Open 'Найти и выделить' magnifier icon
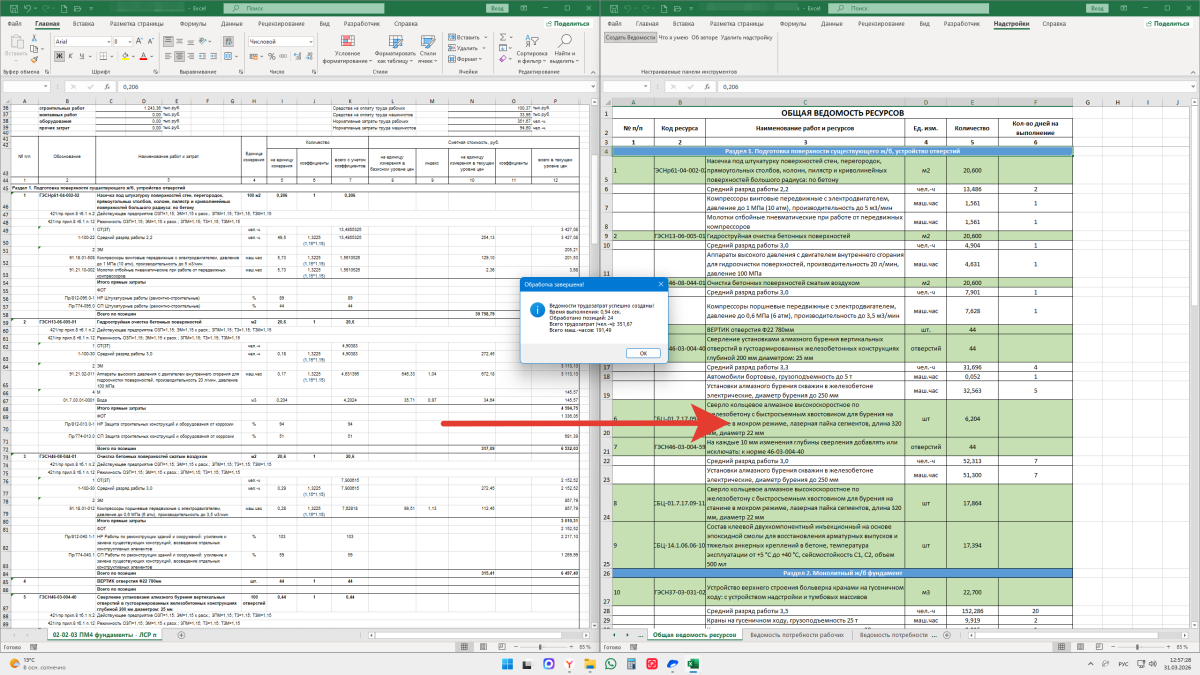This screenshot has width=1200, height=675. 564,41
